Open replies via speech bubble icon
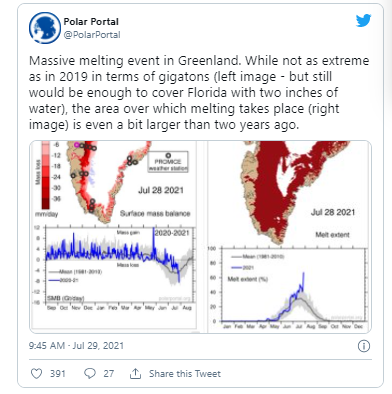This screenshot has width=392, height=394. [x=90, y=373]
